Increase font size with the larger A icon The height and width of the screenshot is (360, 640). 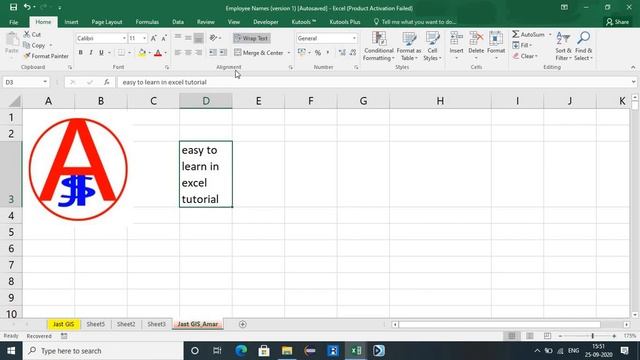(x=153, y=38)
